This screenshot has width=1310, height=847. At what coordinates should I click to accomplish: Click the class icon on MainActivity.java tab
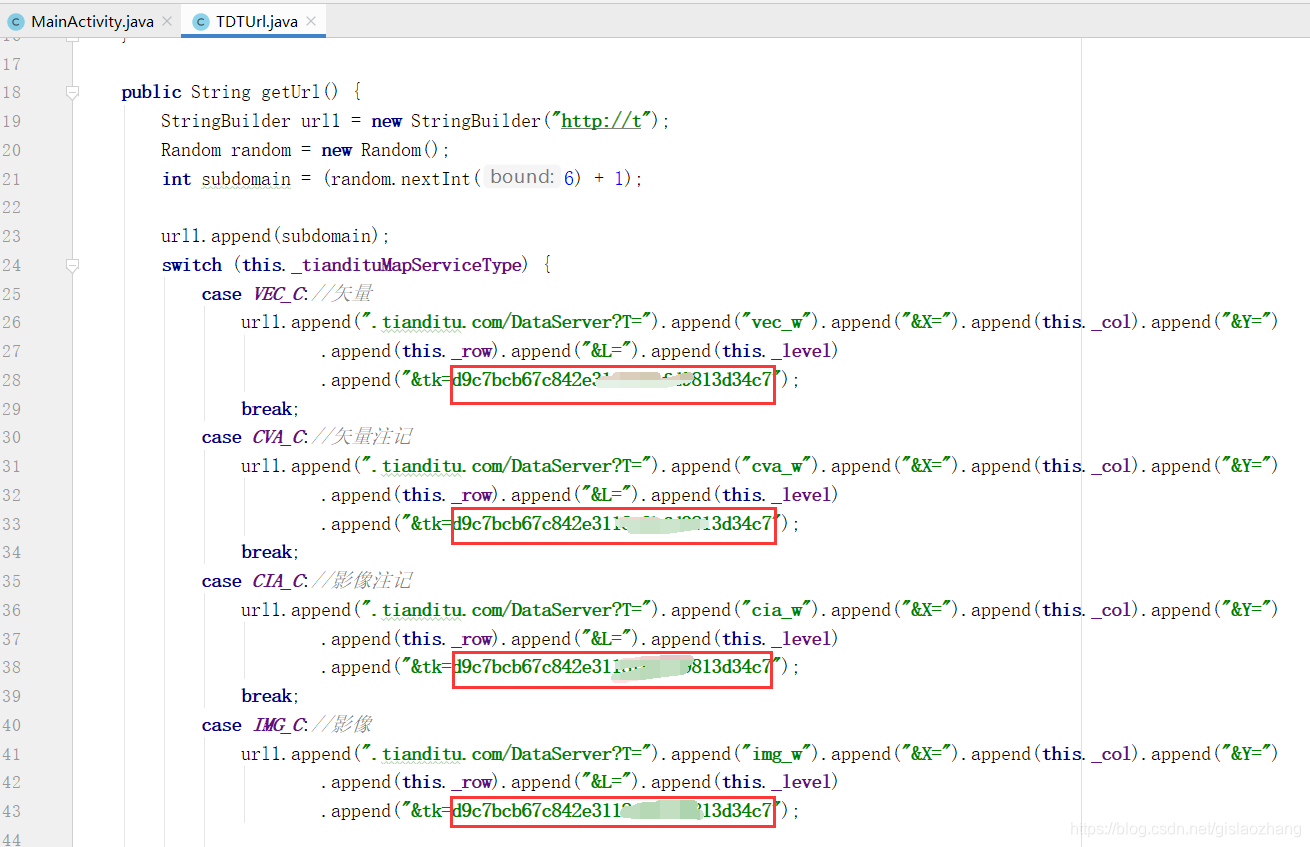16,21
